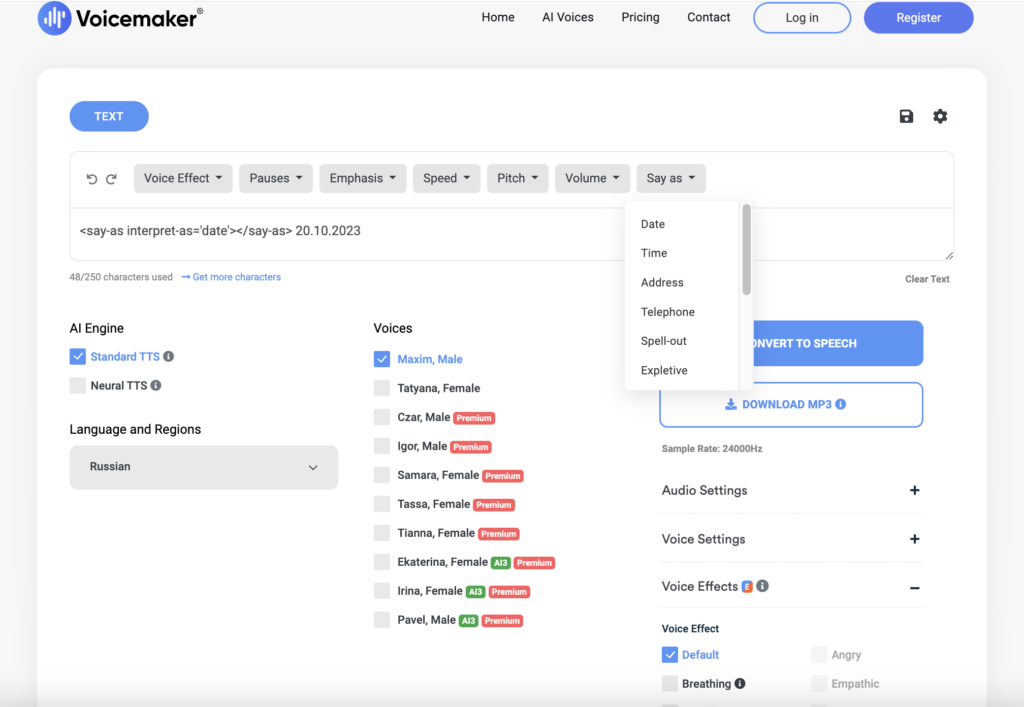Image resolution: width=1024 pixels, height=707 pixels.
Task: Click info icon next to Breathing
Action: coord(740,684)
